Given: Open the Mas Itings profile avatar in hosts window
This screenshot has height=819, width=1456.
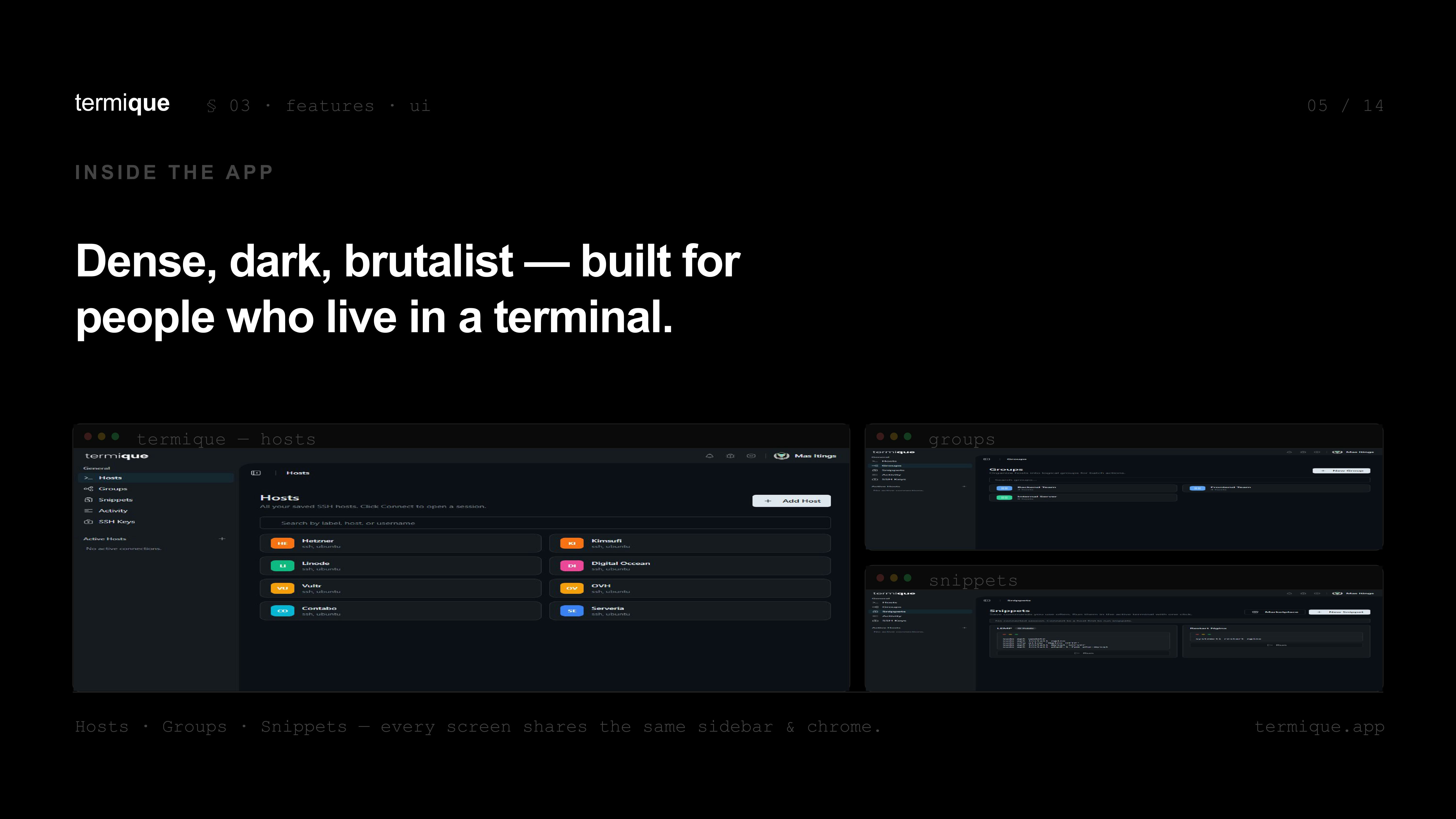Looking at the screenshot, I should pyautogui.click(x=782, y=455).
